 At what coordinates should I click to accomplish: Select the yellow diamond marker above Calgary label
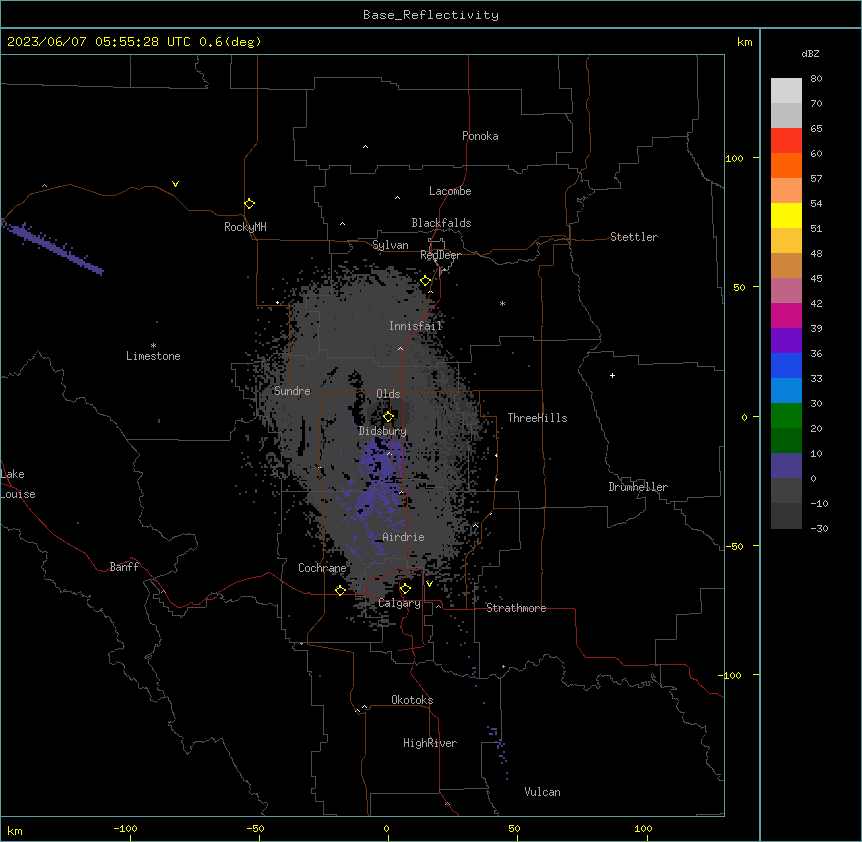pyautogui.click(x=405, y=589)
